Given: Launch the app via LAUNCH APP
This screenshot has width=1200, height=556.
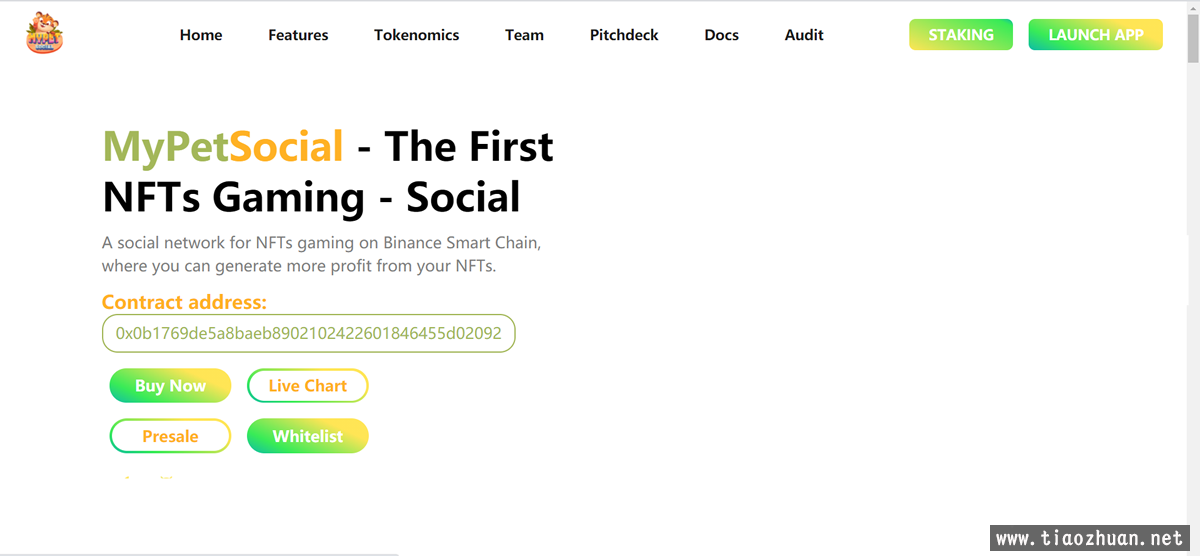Looking at the screenshot, I should point(1096,35).
